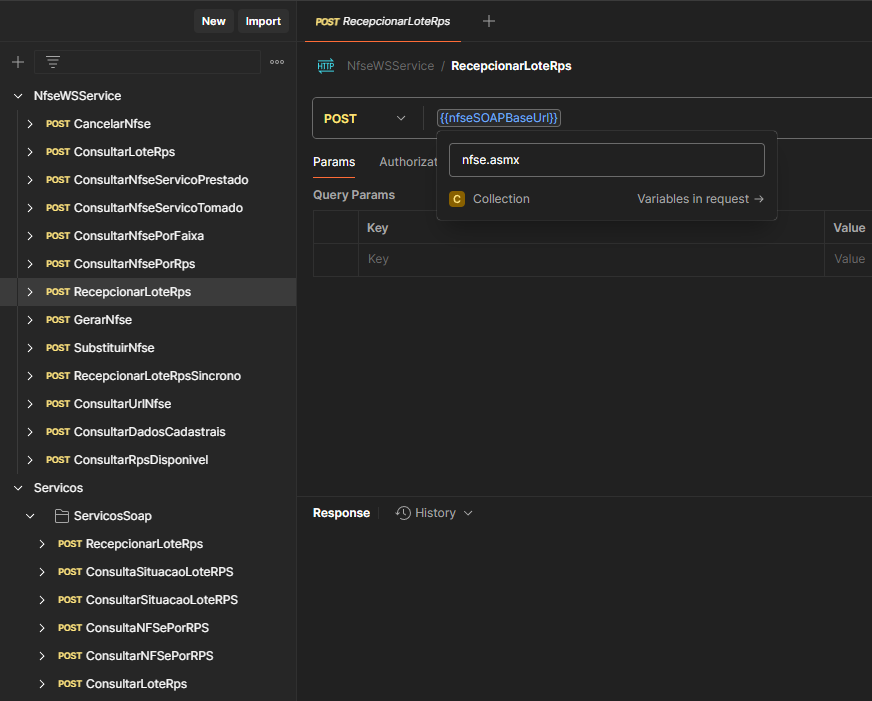The image size is (872, 701).
Task: Switch to the Params tab
Action: coord(334,162)
